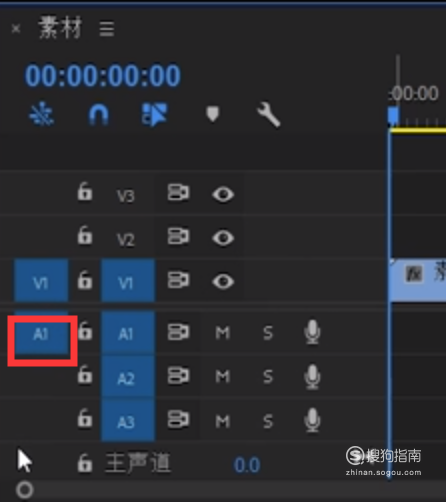446x502 pixels.
Task: Enable voice-over record on A1
Action: coord(312,332)
